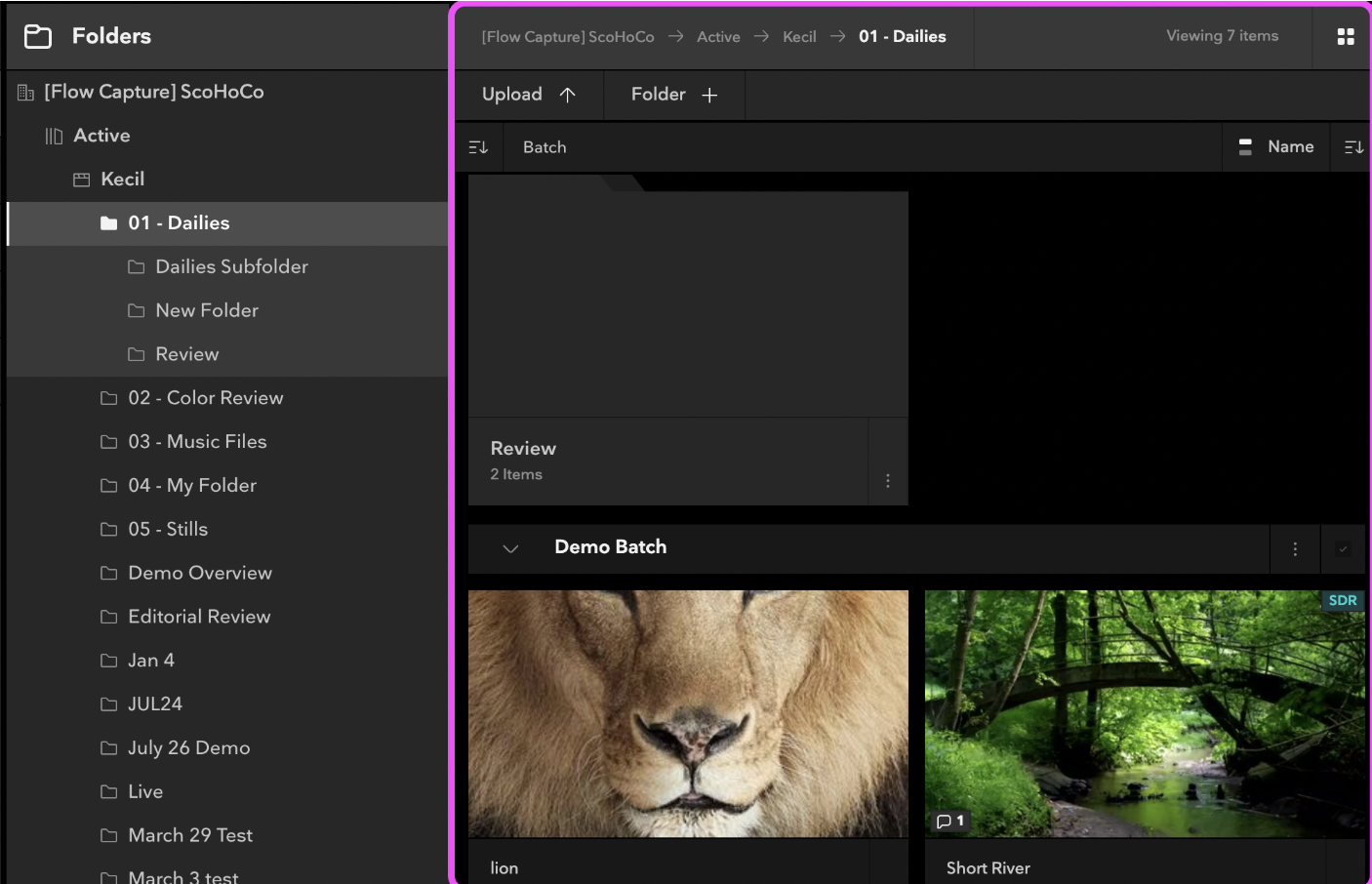Image resolution: width=1372 pixels, height=884 pixels.
Task: Click Active in the breadcrumb path
Action: 718,37
